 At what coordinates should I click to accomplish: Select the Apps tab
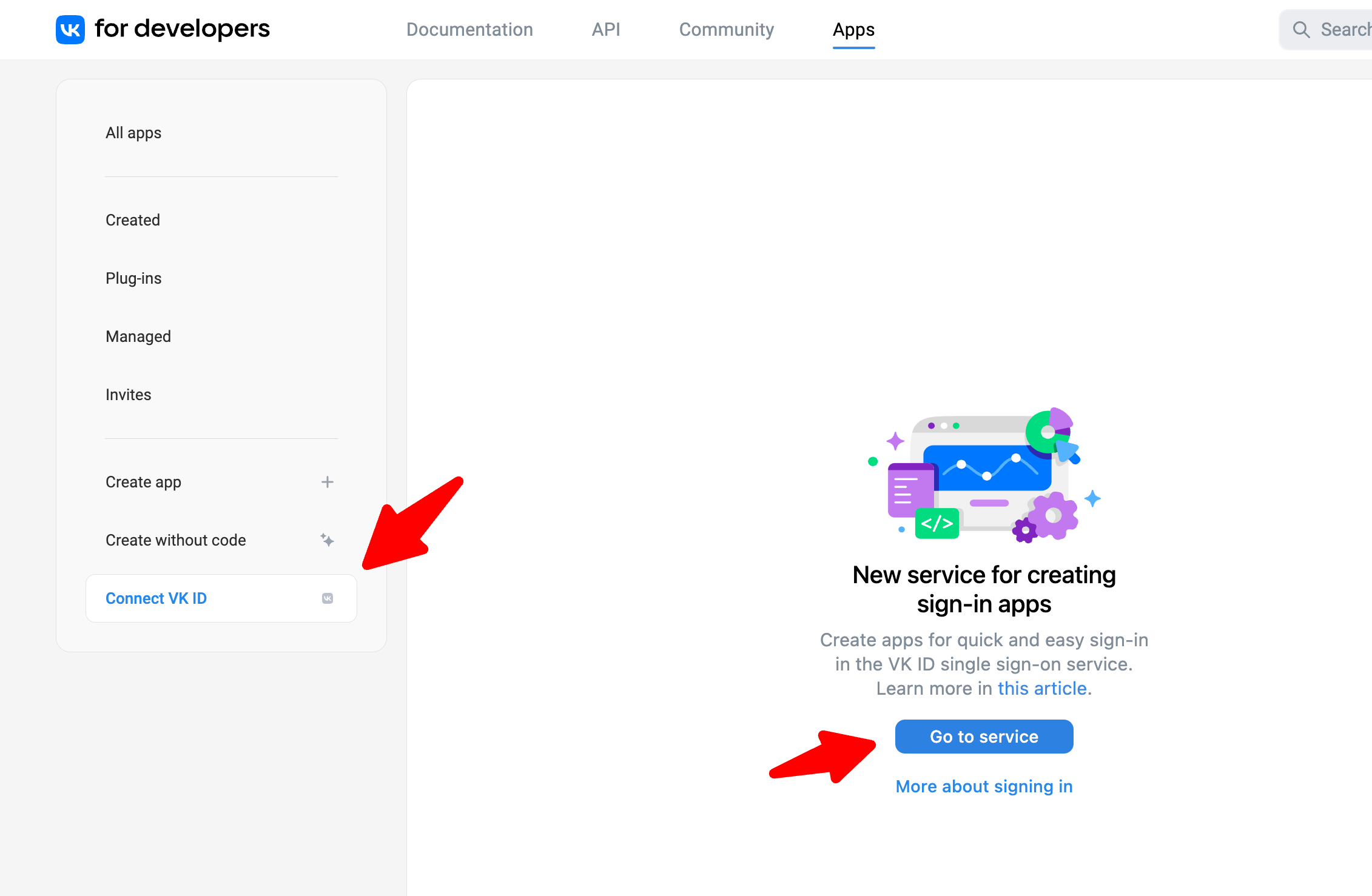[853, 30]
